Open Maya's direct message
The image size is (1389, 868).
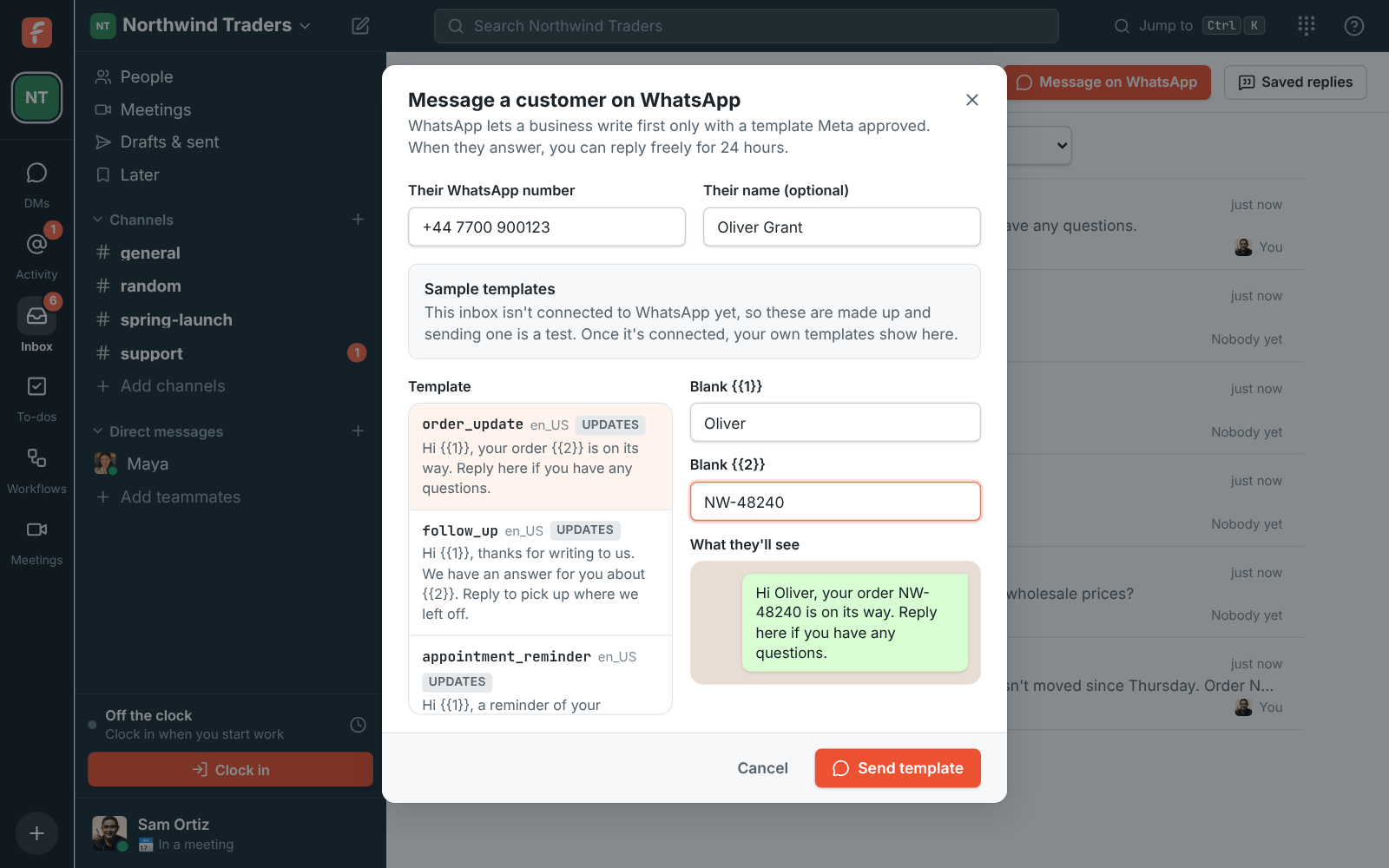point(230,464)
